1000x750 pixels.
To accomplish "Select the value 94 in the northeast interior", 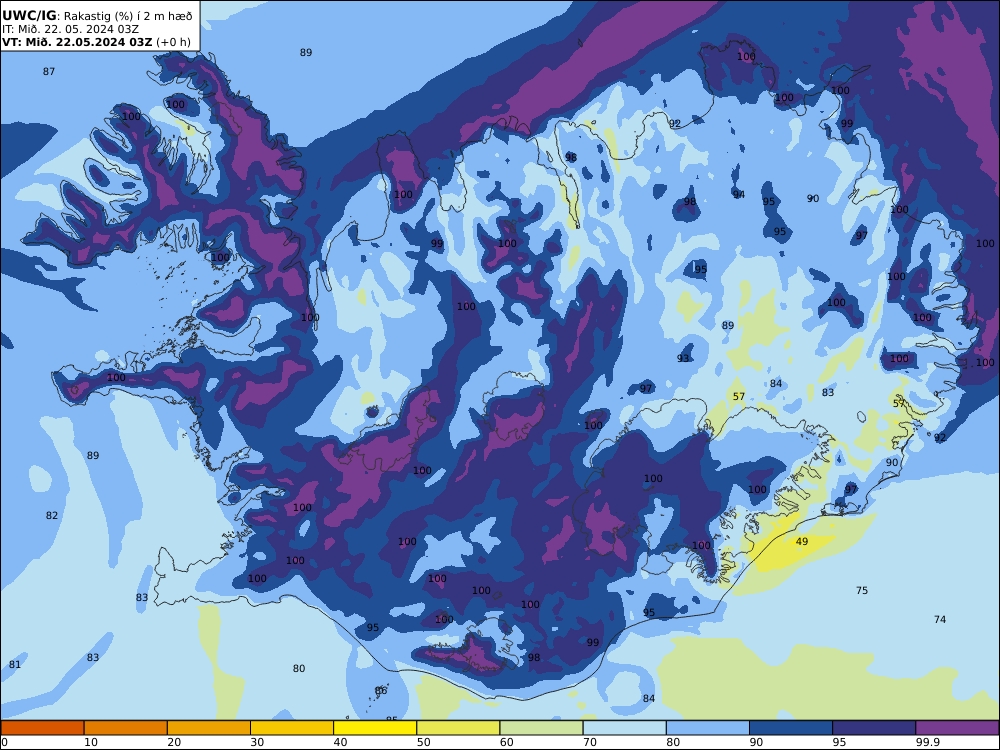I will [x=739, y=195].
